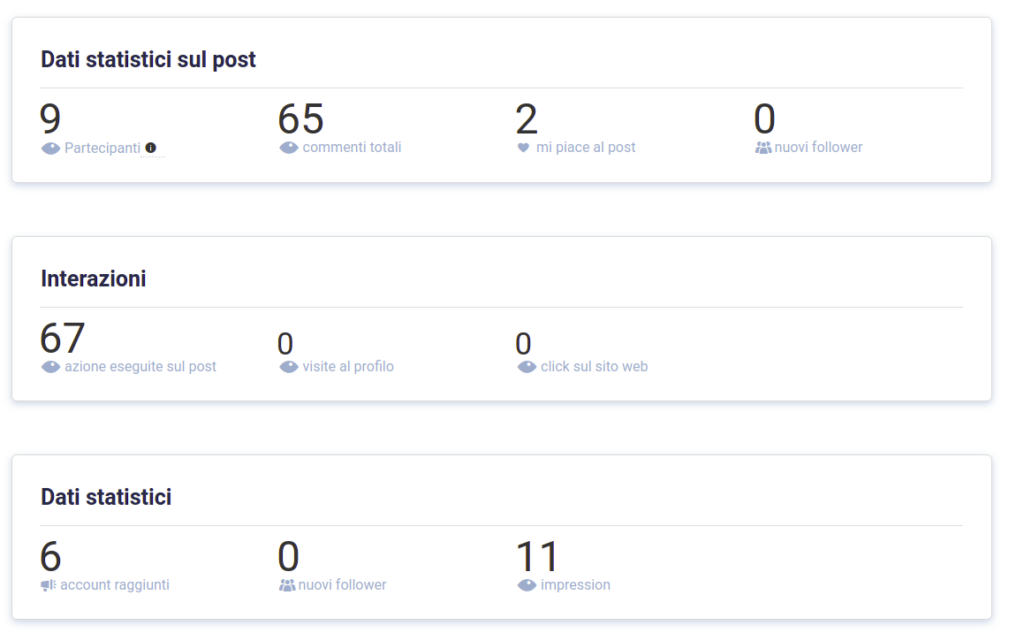
Task: Click the megaphone icon beside account raggiunti
Action: [48, 585]
